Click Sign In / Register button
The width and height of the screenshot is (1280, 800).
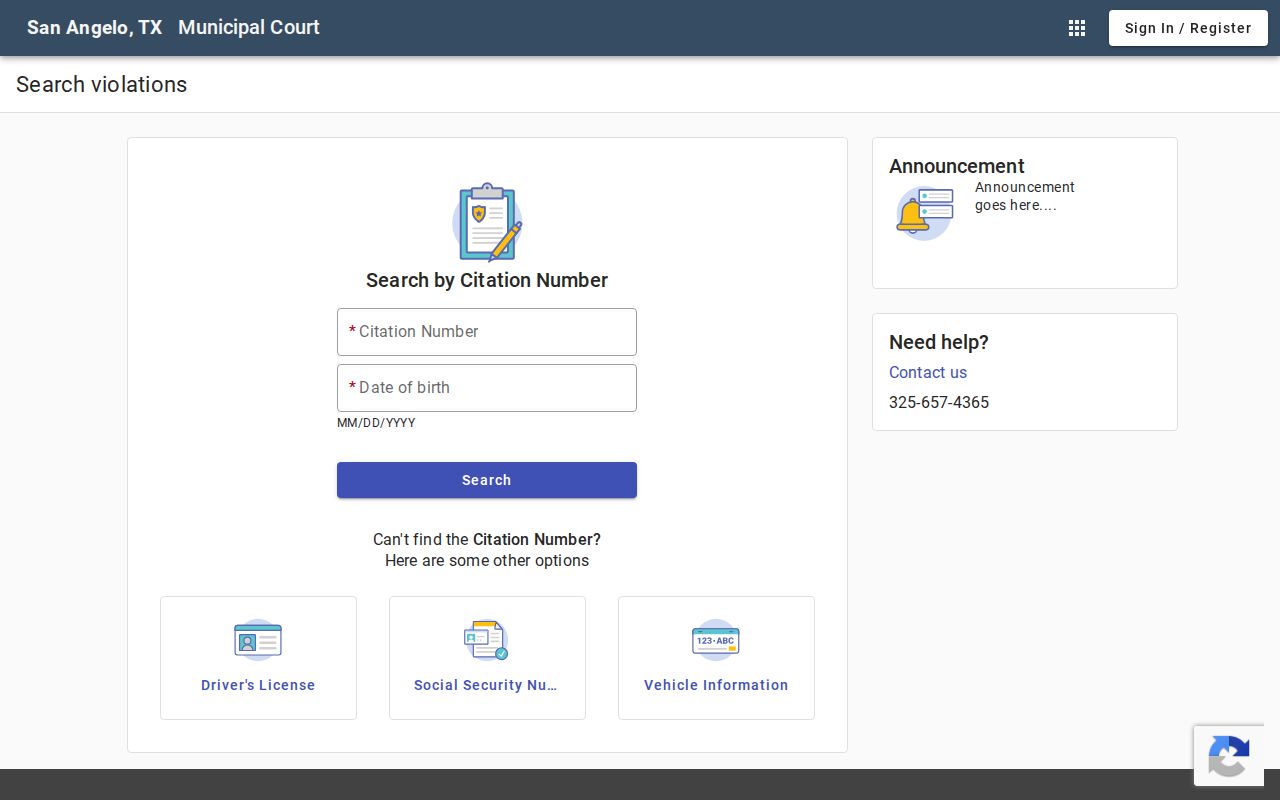1188,28
